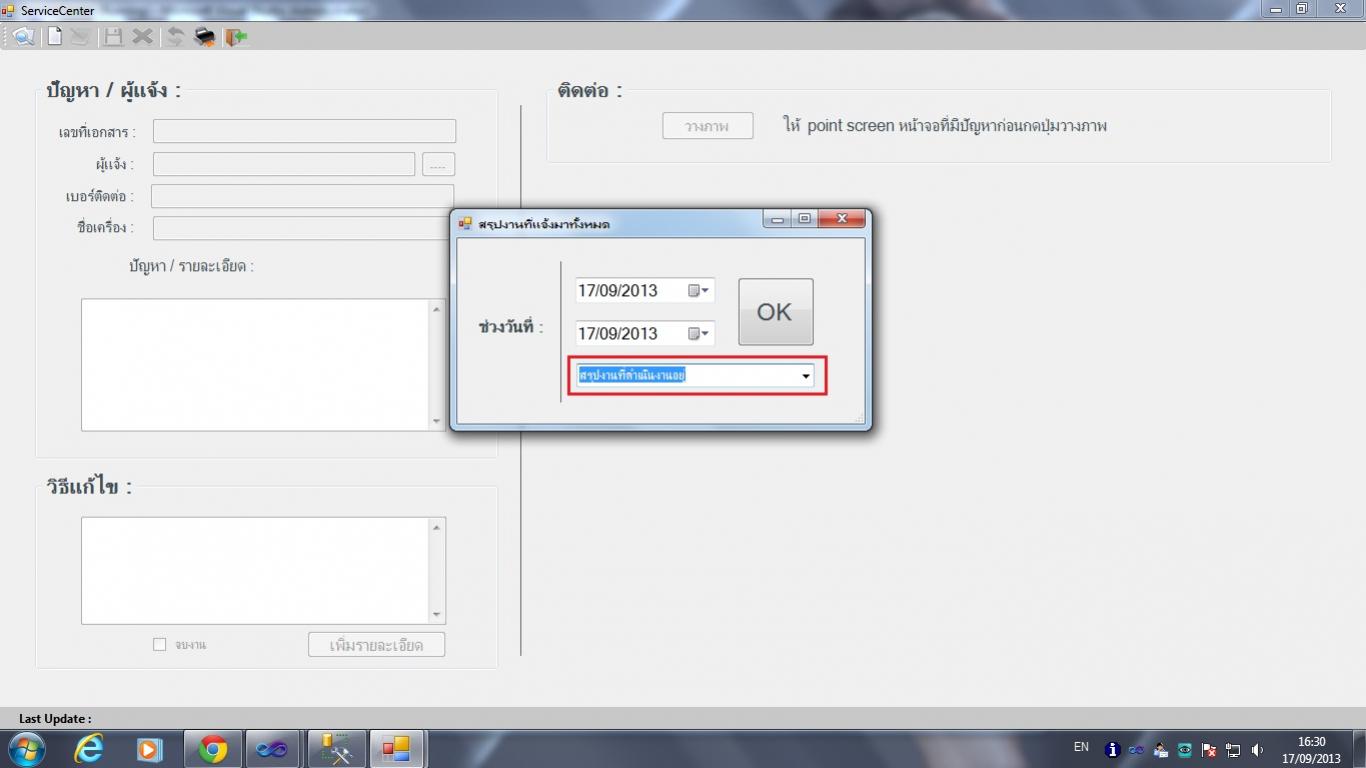The height and width of the screenshot is (768, 1366).
Task: Click inside the ปัญหา / รายละเอียด text area
Action: pos(255,365)
